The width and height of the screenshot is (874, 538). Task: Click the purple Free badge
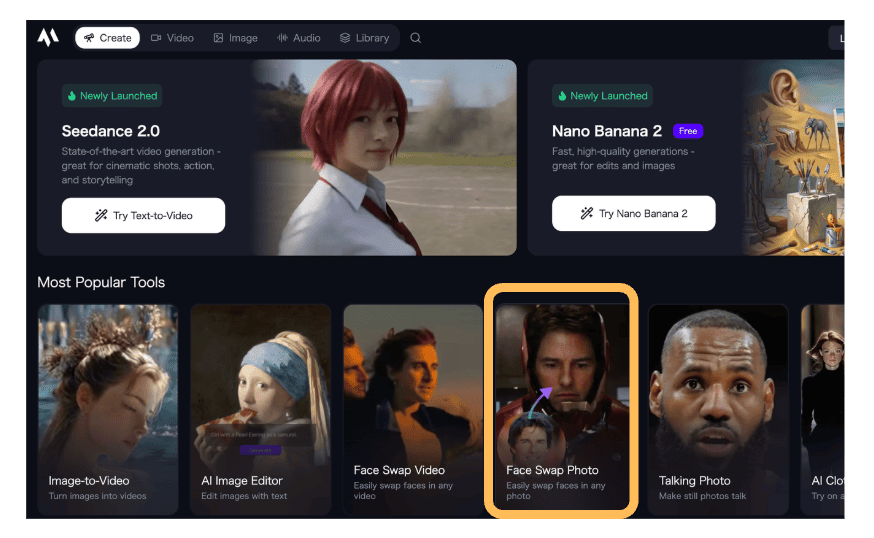[x=687, y=131]
